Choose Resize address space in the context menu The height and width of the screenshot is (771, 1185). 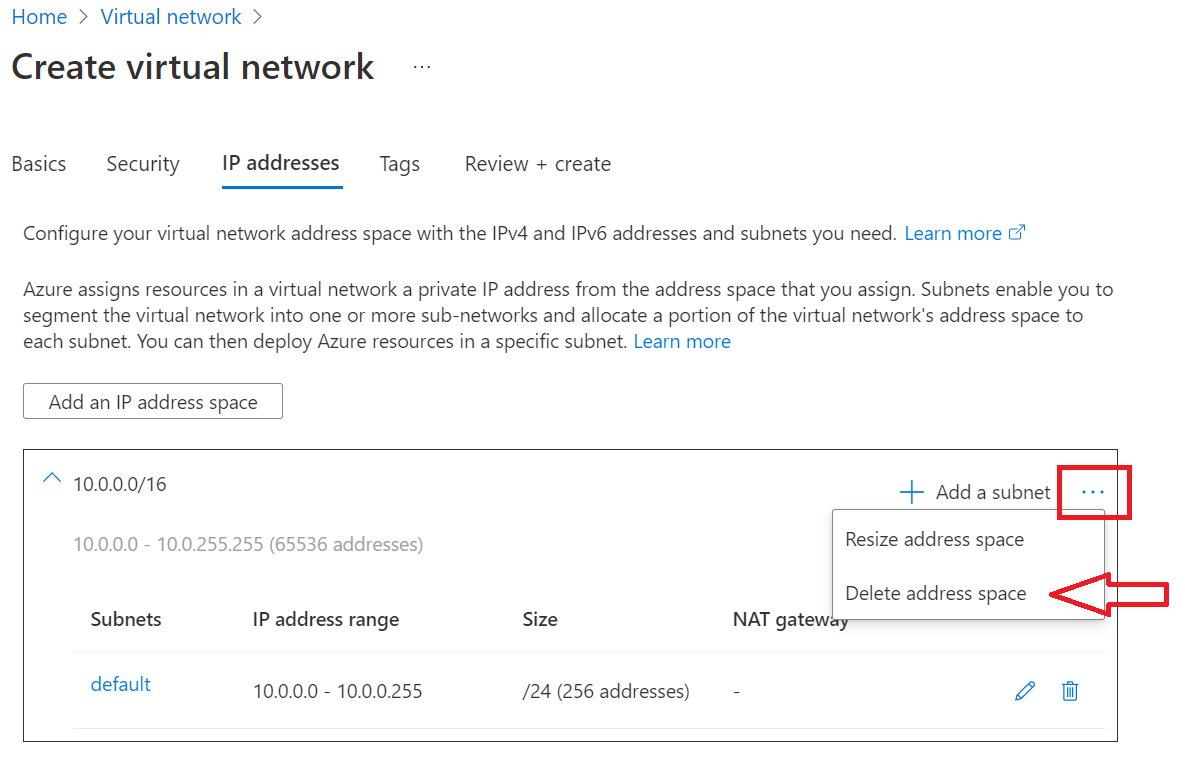(x=933, y=539)
